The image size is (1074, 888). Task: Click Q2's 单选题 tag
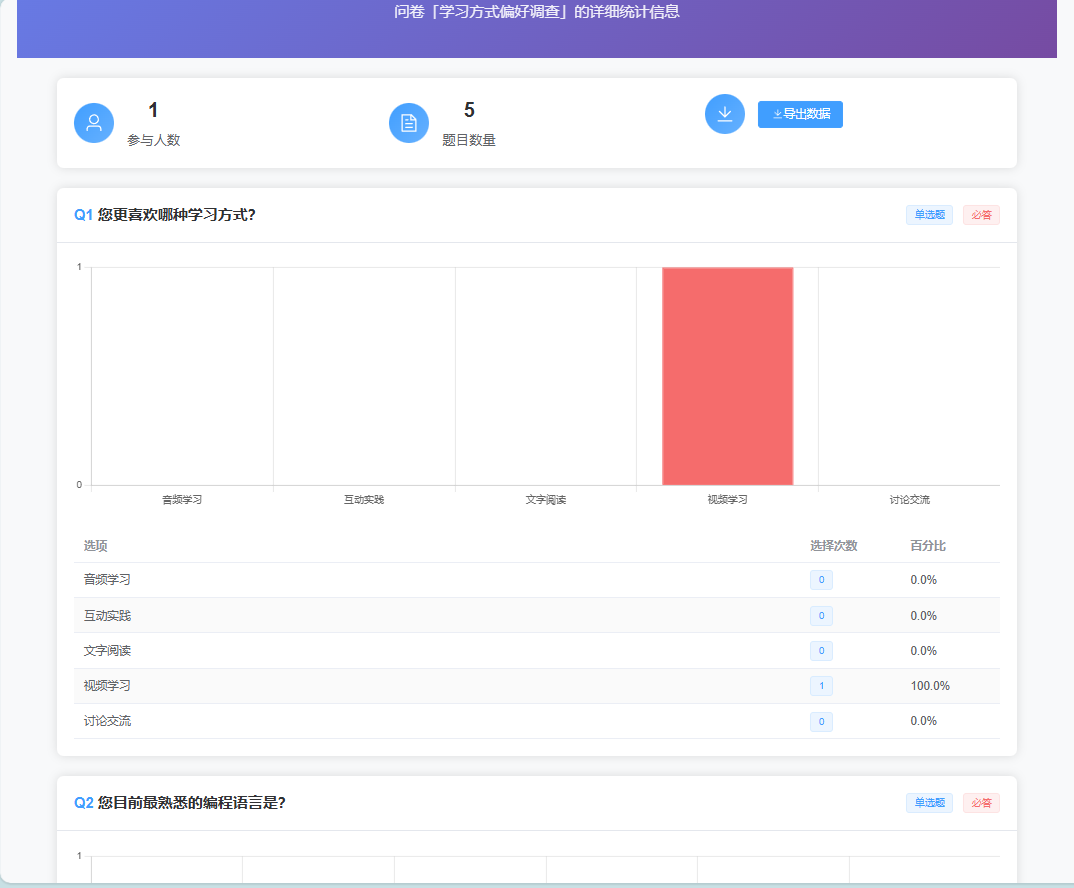click(929, 803)
